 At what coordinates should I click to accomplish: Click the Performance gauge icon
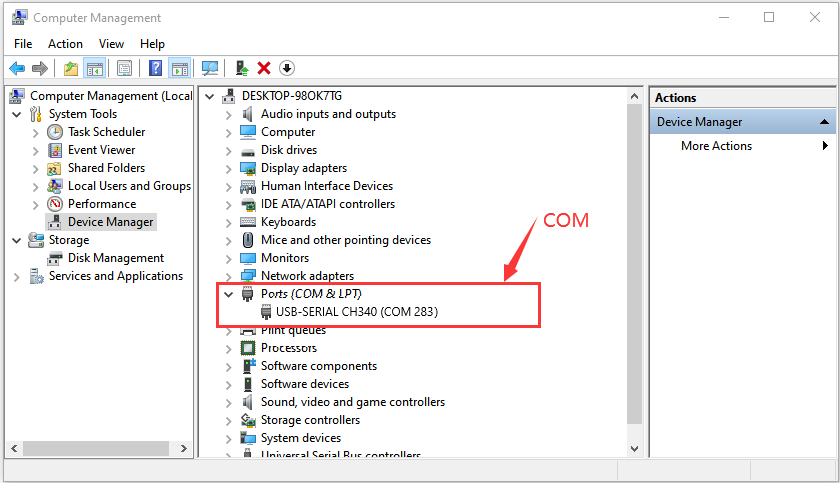(55, 204)
